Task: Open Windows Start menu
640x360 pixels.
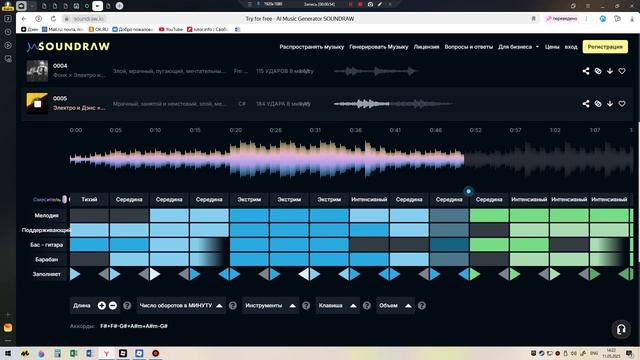Action: [x=8, y=353]
